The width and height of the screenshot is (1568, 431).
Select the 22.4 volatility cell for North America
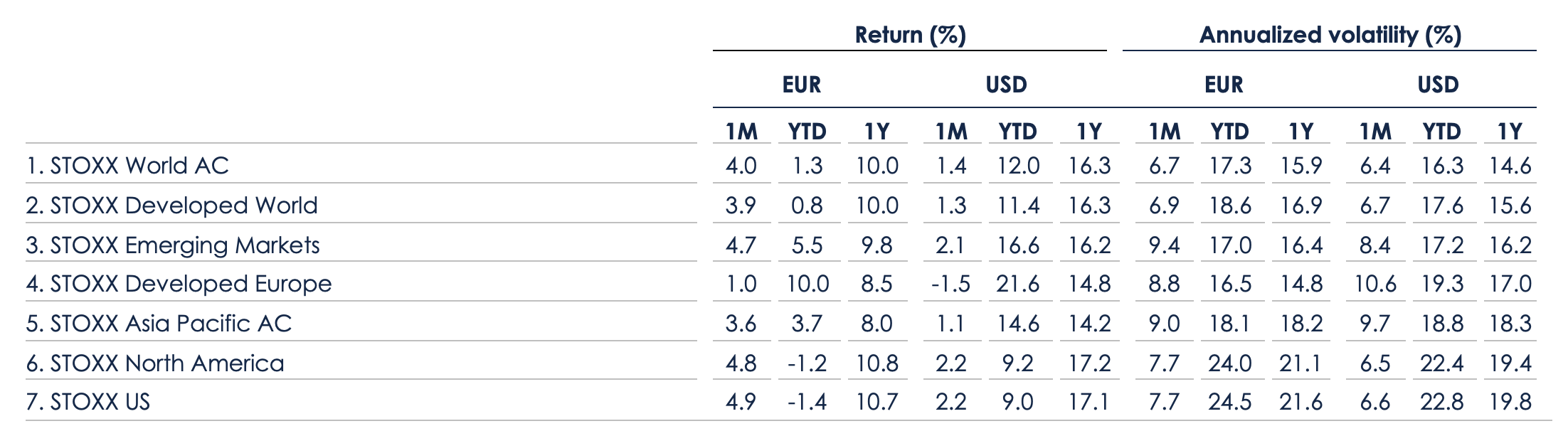[1441, 363]
